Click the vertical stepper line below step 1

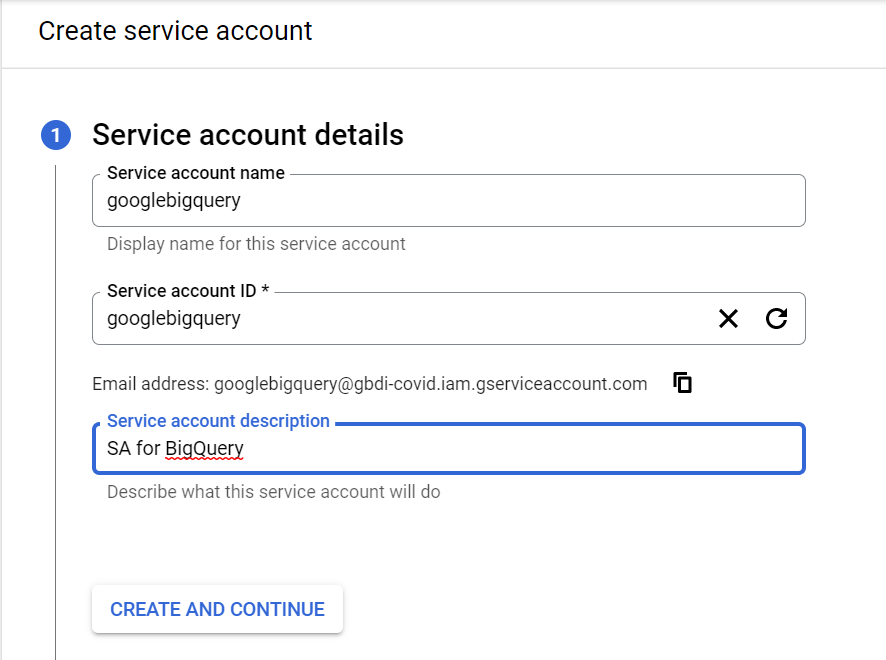click(x=56, y=400)
